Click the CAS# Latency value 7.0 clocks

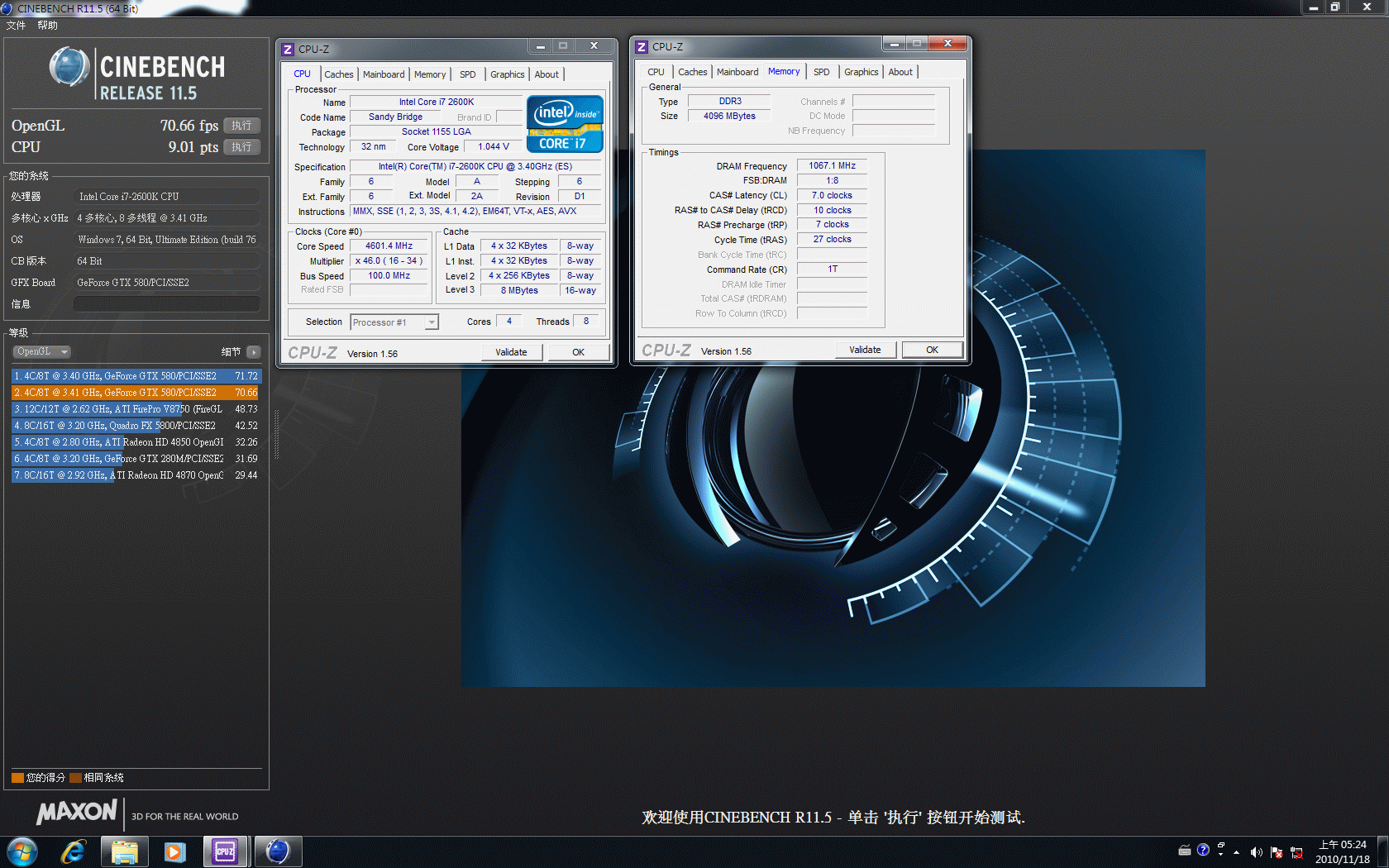pos(832,196)
